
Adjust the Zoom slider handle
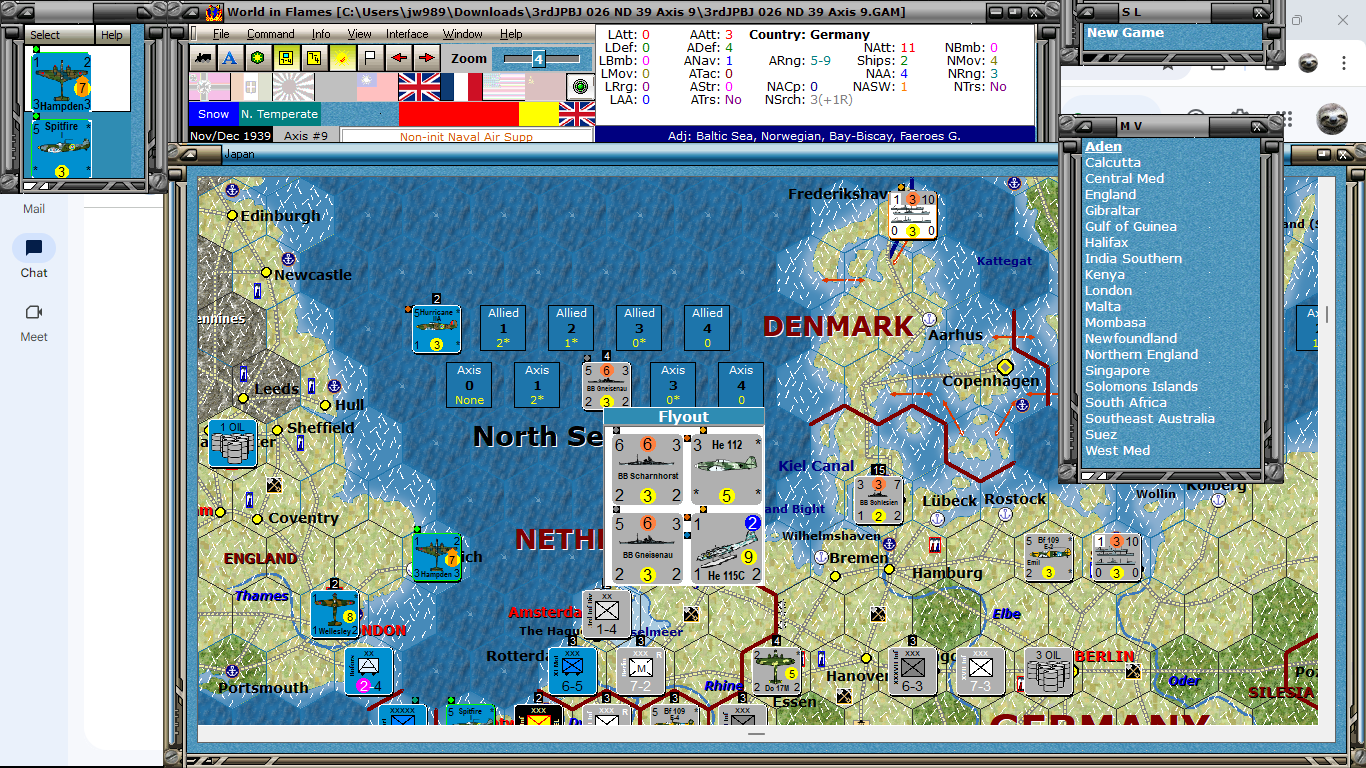tap(538, 59)
